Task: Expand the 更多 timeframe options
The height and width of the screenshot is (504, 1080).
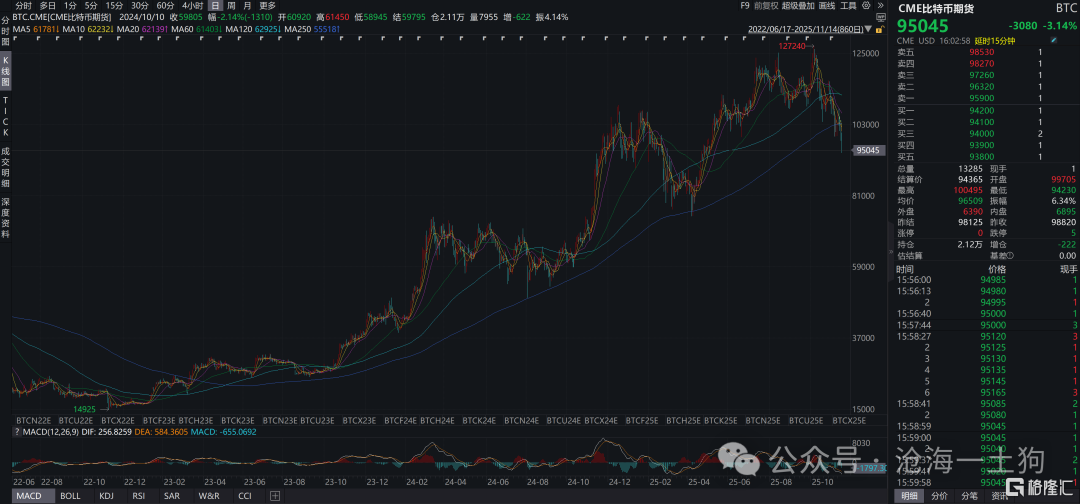Action: pyautogui.click(x=267, y=6)
